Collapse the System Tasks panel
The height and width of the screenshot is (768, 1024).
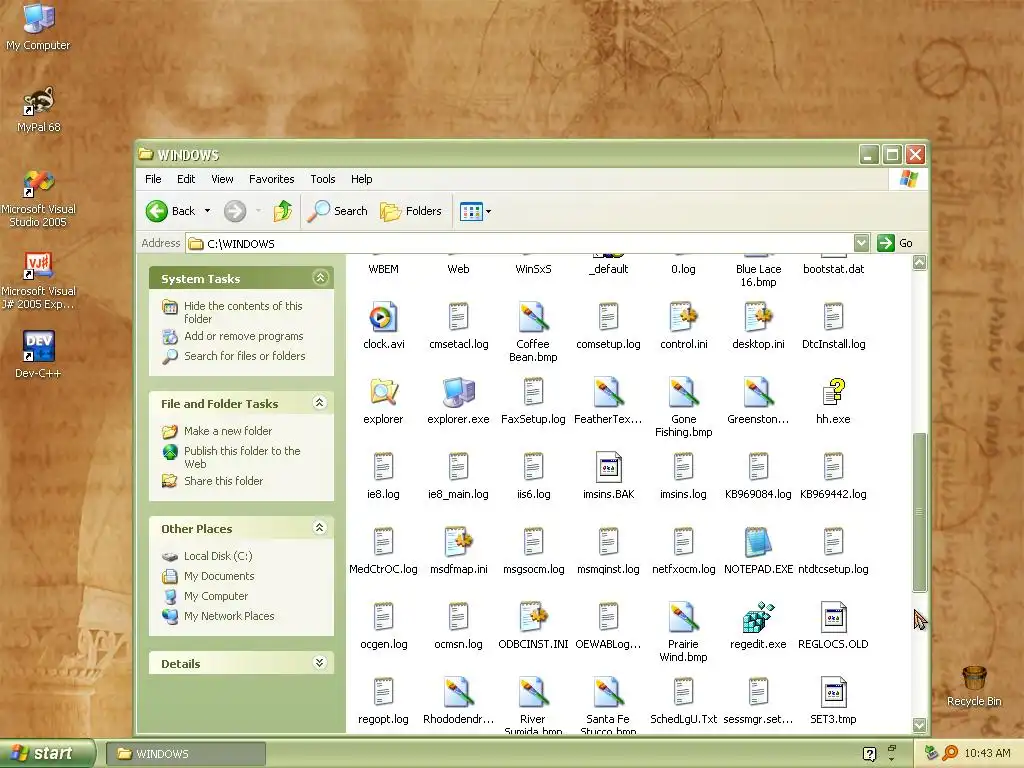pyautogui.click(x=320, y=278)
